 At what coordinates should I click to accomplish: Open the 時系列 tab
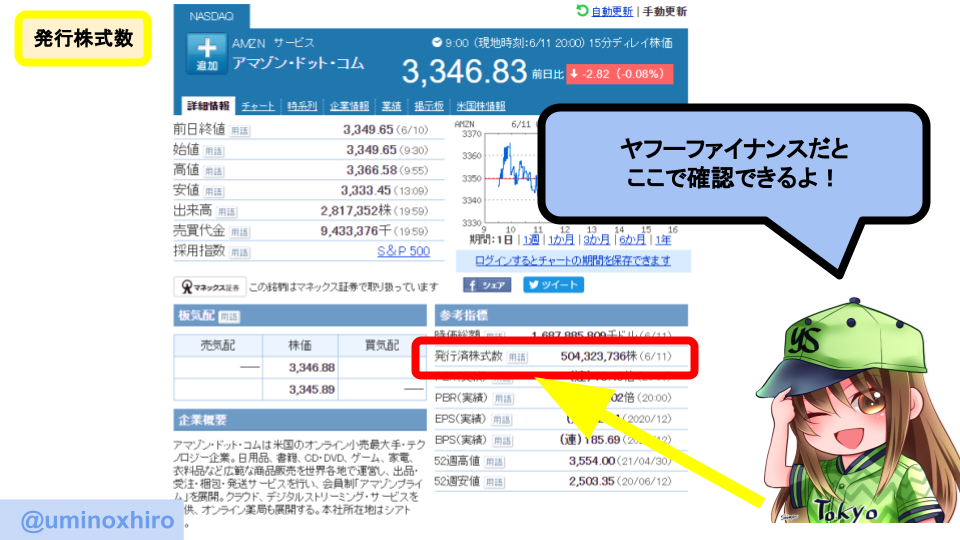tap(302, 106)
